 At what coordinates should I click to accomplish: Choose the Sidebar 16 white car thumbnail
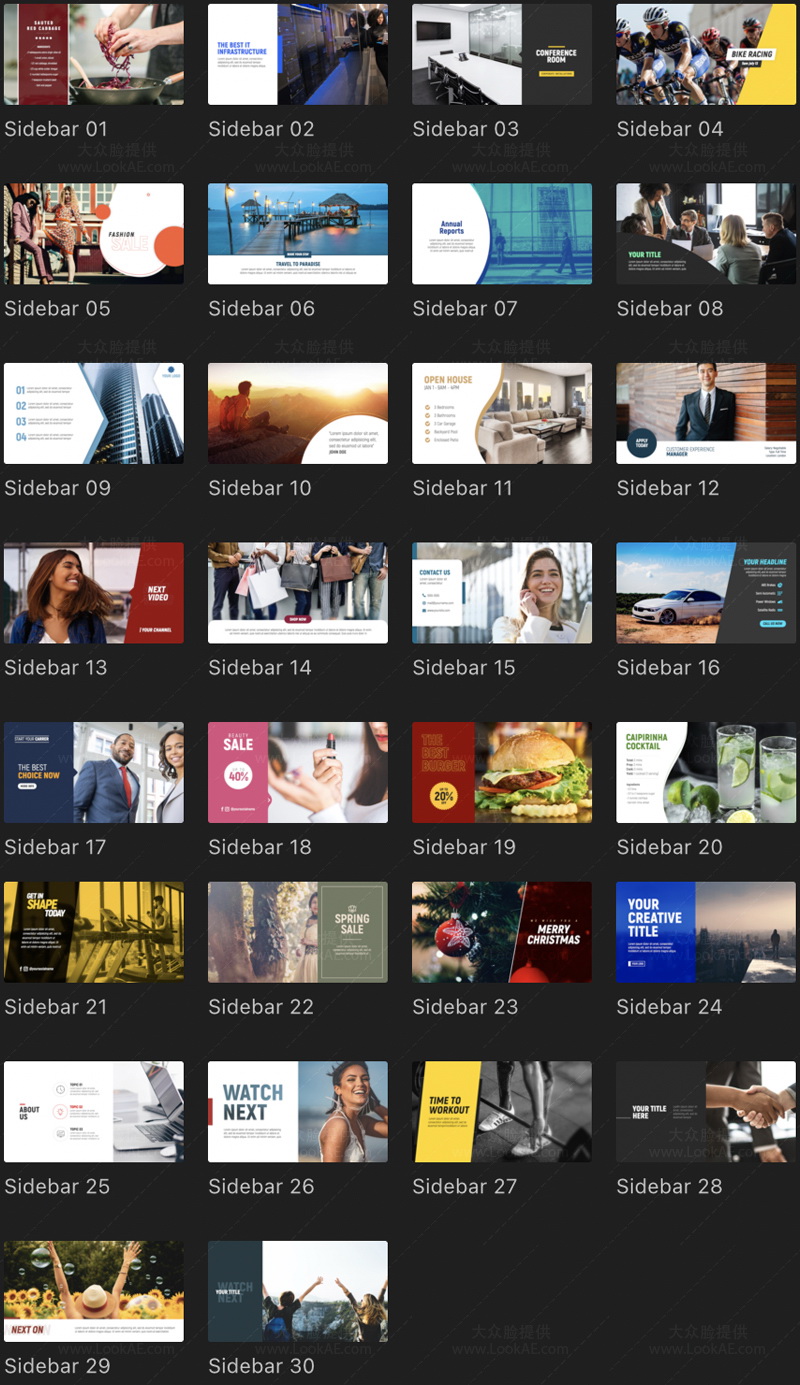click(706, 592)
